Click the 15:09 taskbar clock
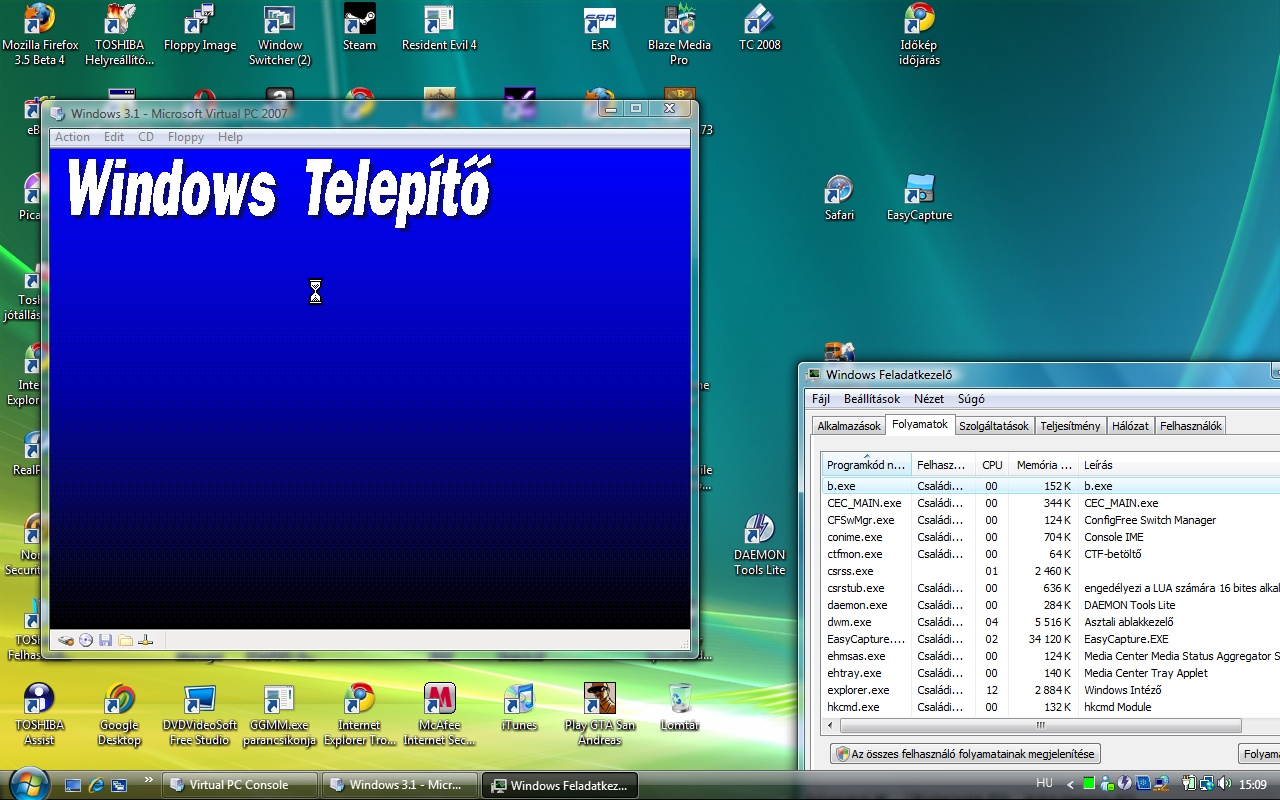 pos(1253,784)
